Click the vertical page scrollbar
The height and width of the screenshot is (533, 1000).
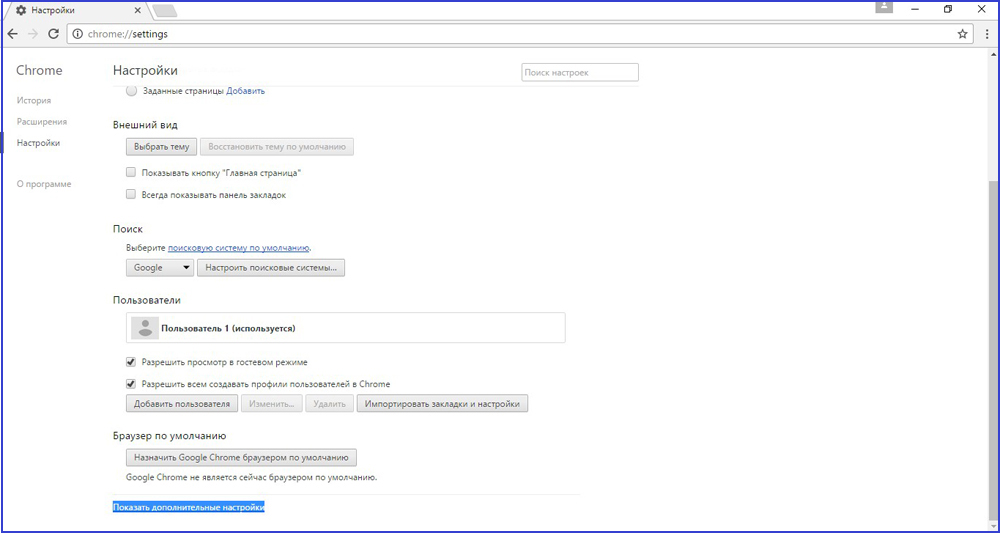click(991, 350)
